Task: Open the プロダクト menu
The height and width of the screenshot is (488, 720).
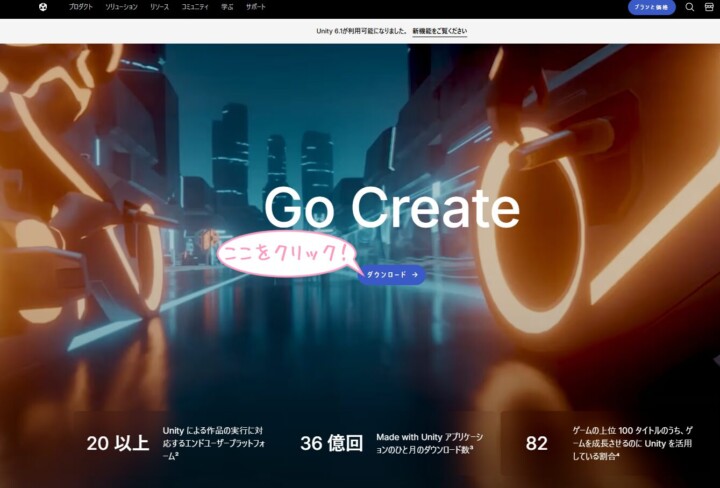Action: 80,7
